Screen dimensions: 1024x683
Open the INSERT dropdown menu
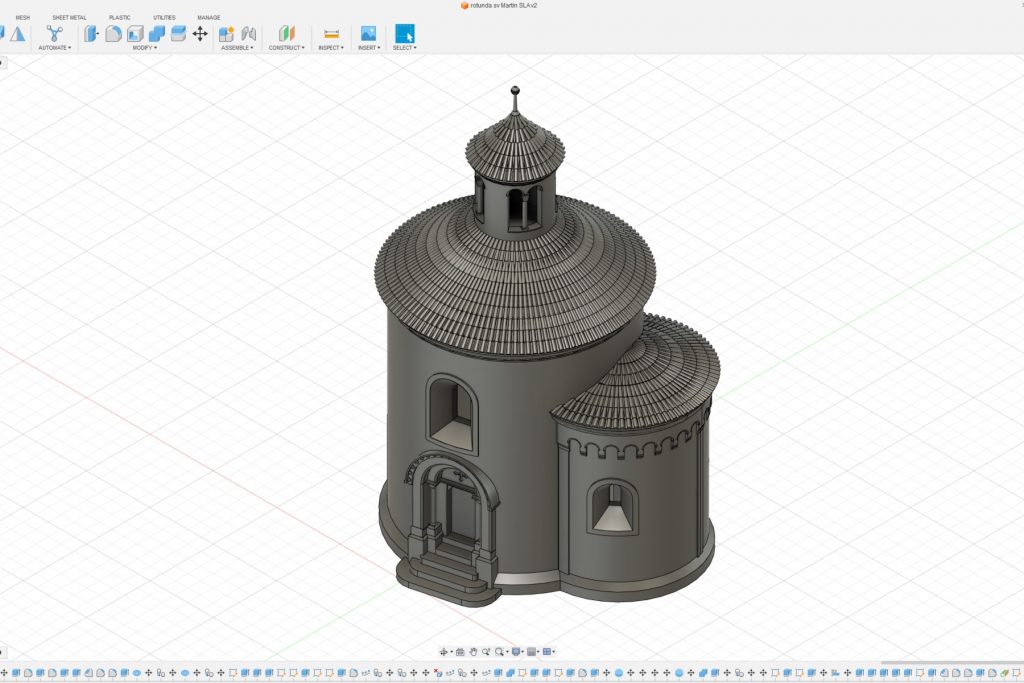point(369,48)
